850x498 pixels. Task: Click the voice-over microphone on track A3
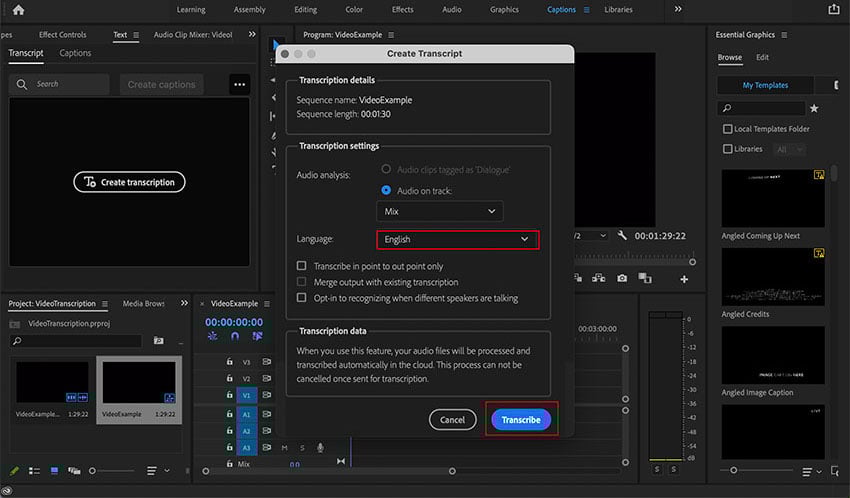(320, 447)
